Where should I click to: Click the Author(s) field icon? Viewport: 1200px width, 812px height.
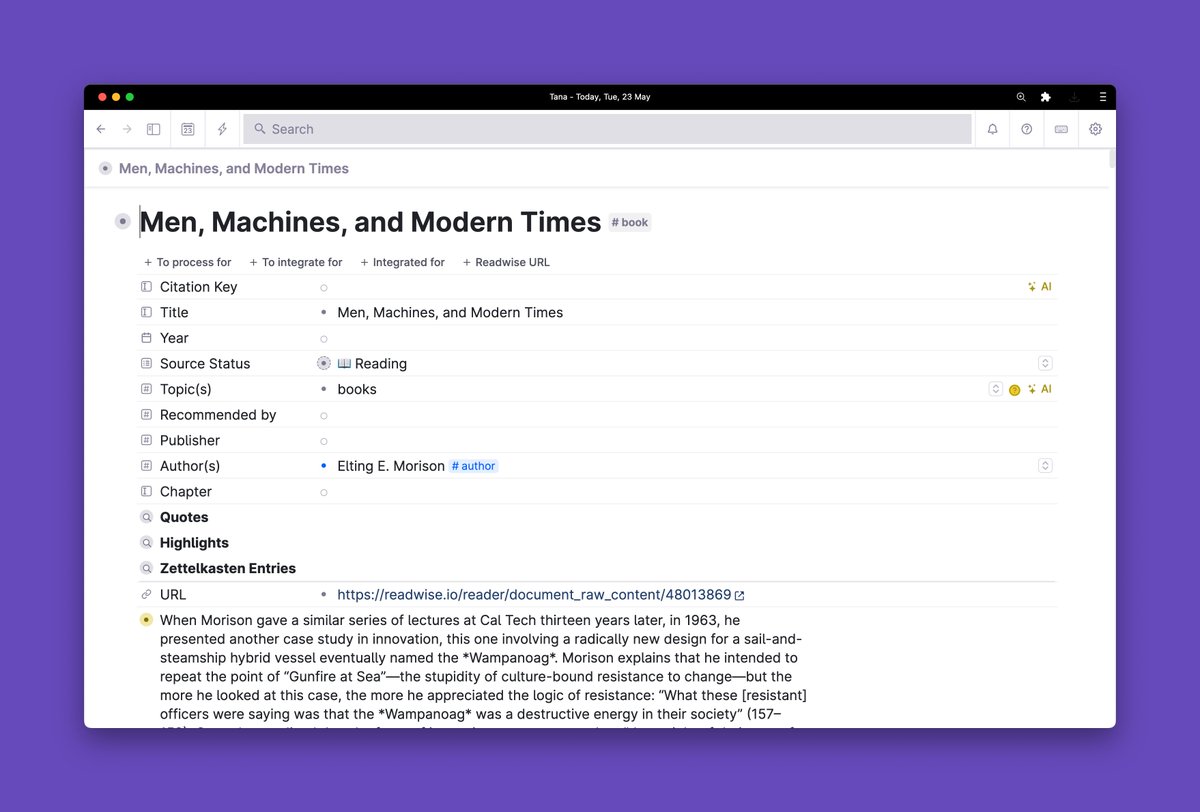tap(146, 466)
